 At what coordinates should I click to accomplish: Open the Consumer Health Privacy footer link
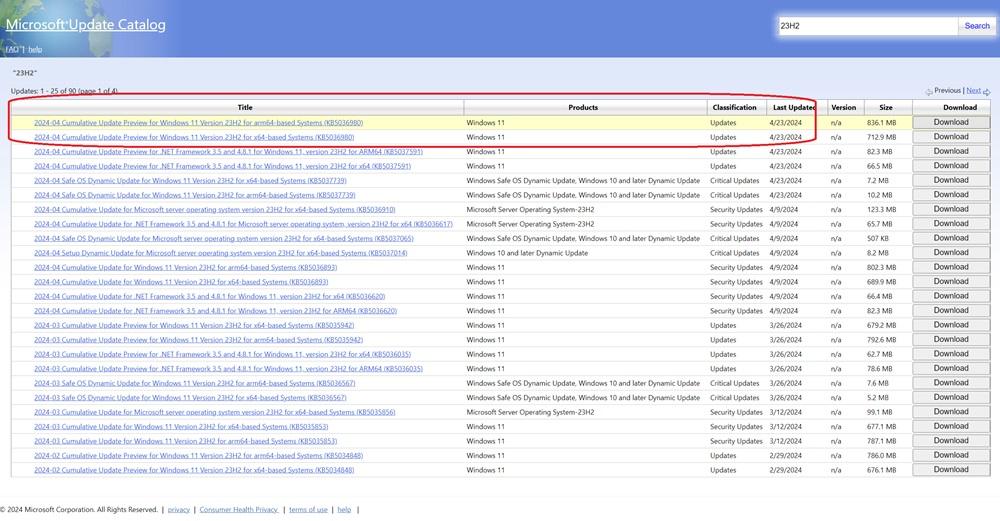pos(239,509)
